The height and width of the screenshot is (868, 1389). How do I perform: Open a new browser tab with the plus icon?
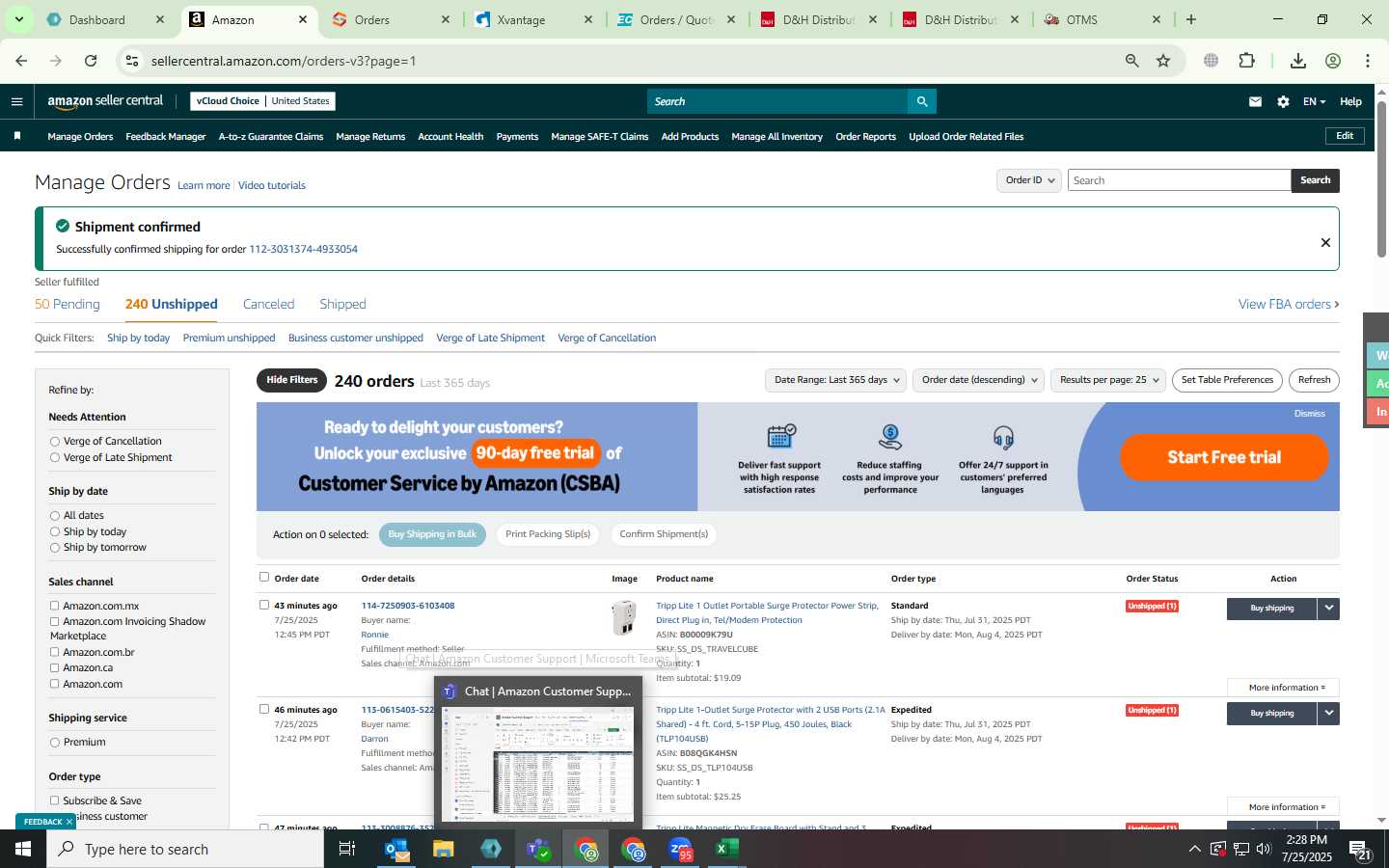(1191, 19)
